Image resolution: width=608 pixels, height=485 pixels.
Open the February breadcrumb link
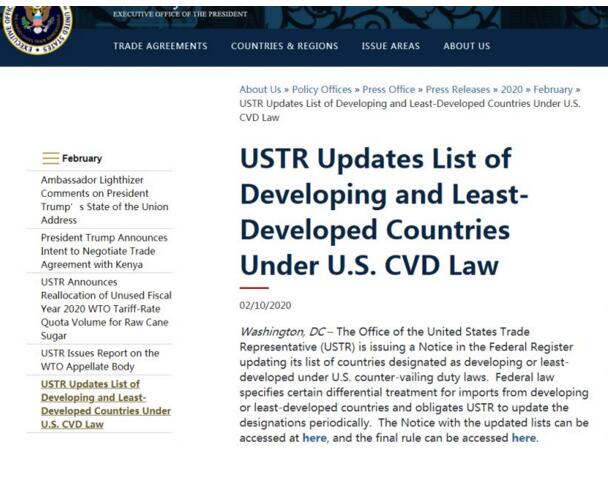[553, 90]
